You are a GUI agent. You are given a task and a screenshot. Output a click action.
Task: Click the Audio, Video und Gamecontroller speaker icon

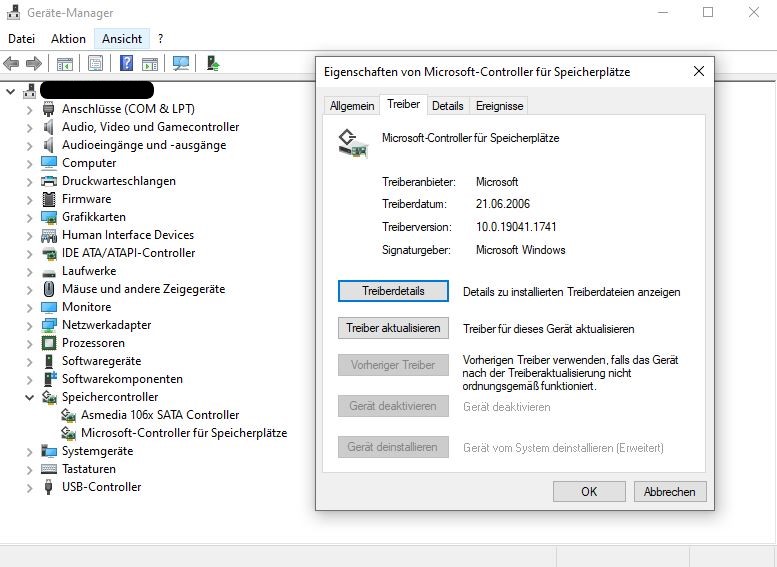point(49,127)
